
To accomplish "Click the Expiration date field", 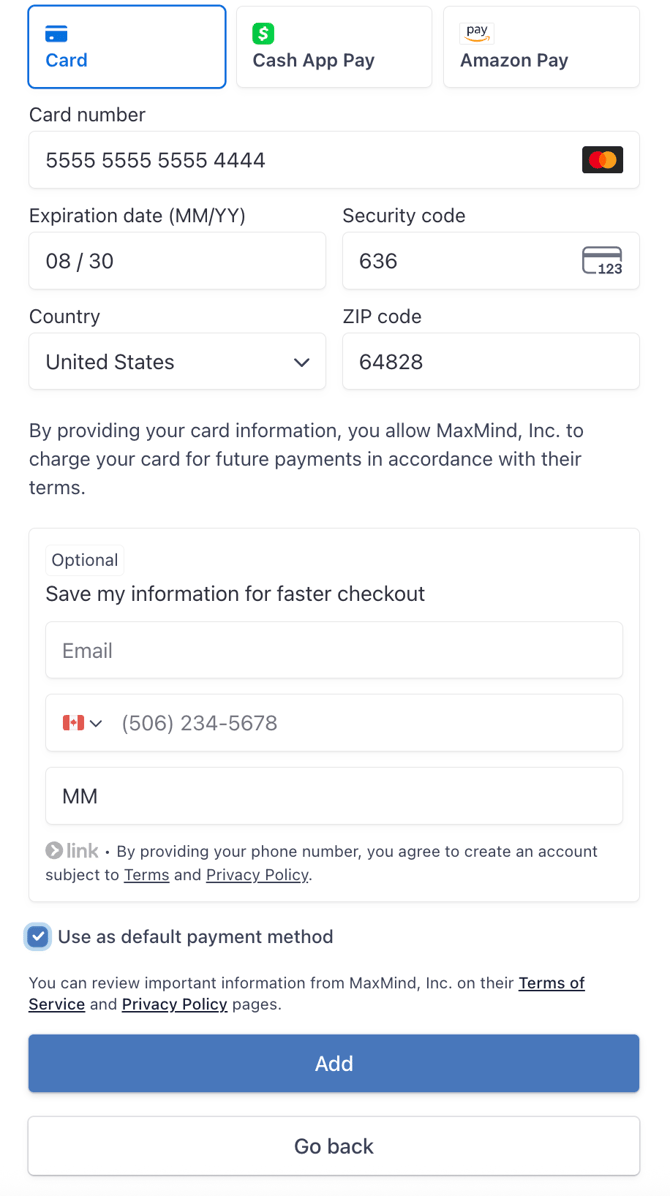I will [x=177, y=261].
